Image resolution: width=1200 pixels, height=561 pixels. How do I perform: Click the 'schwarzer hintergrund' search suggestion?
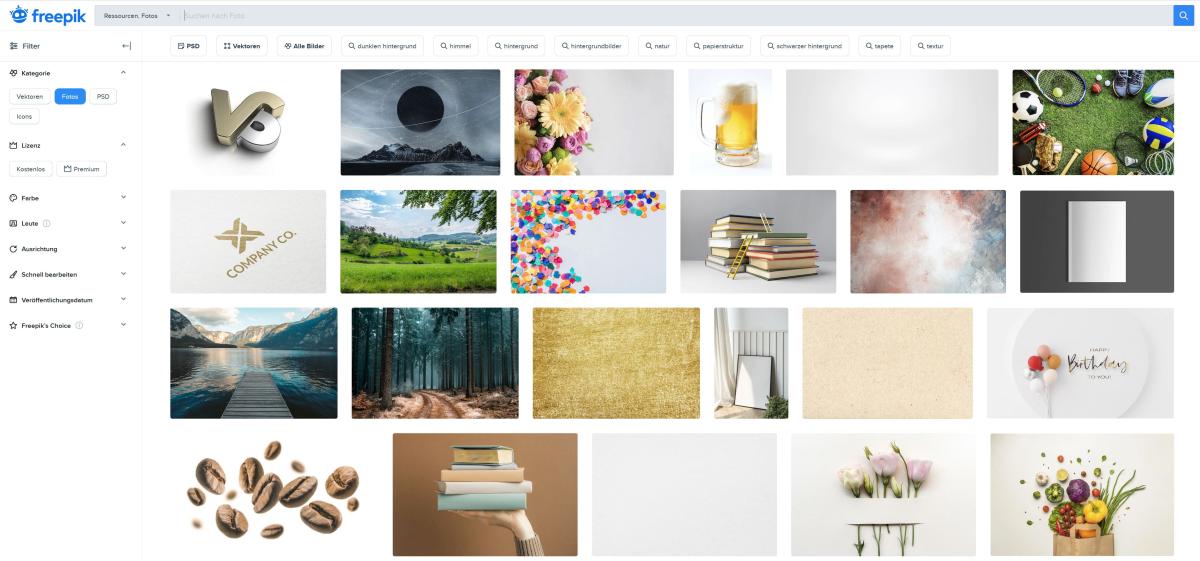pos(805,46)
